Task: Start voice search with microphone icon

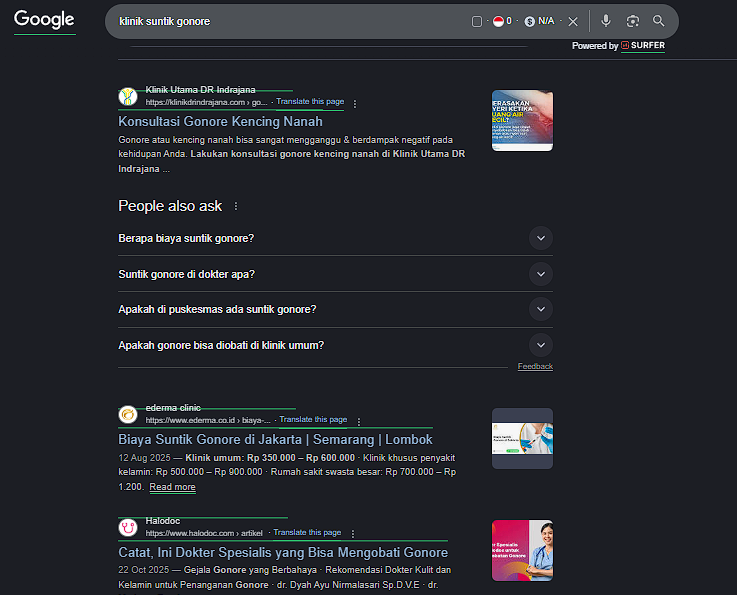Action: (x=606, y=21)
